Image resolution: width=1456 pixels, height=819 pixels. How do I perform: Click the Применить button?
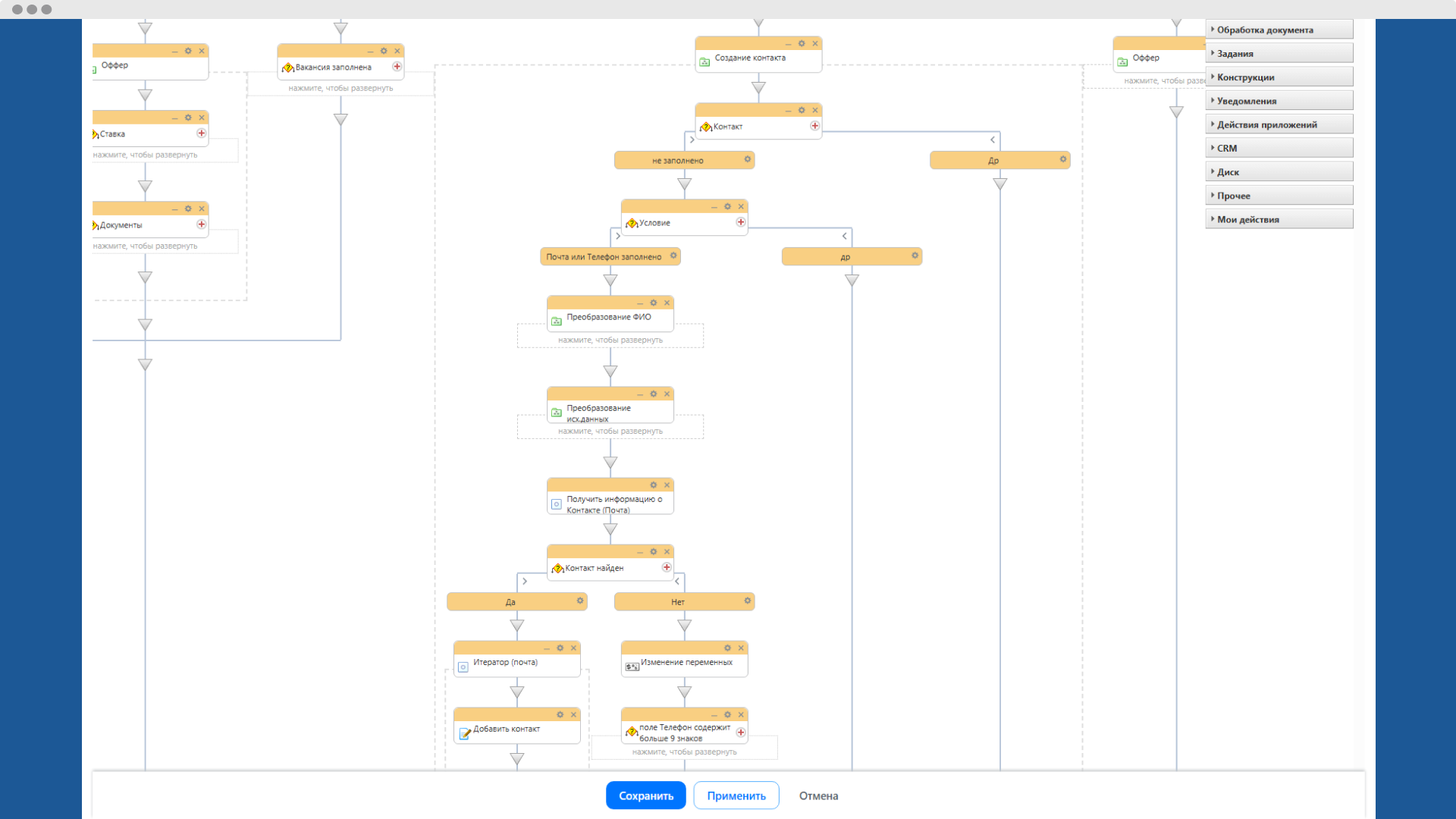click(736, 795)
